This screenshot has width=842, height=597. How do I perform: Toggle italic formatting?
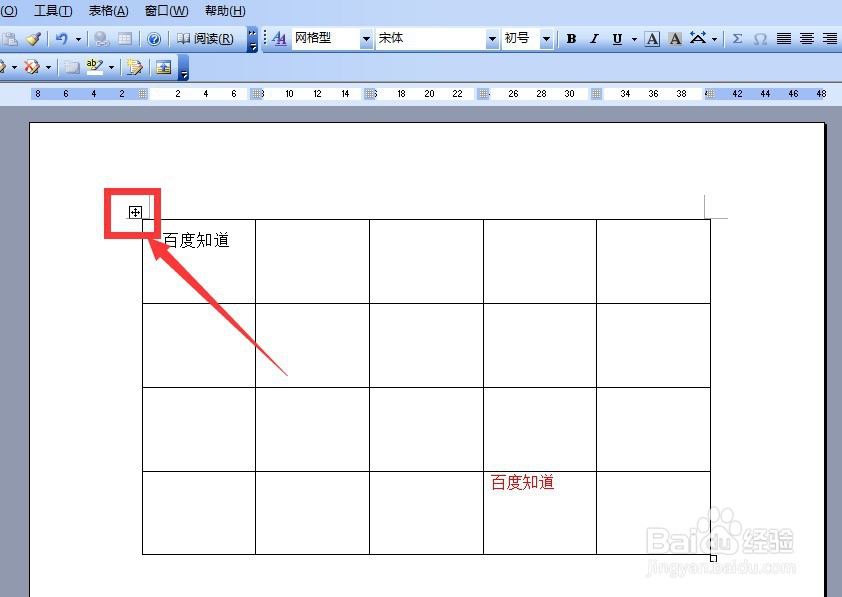594,39
